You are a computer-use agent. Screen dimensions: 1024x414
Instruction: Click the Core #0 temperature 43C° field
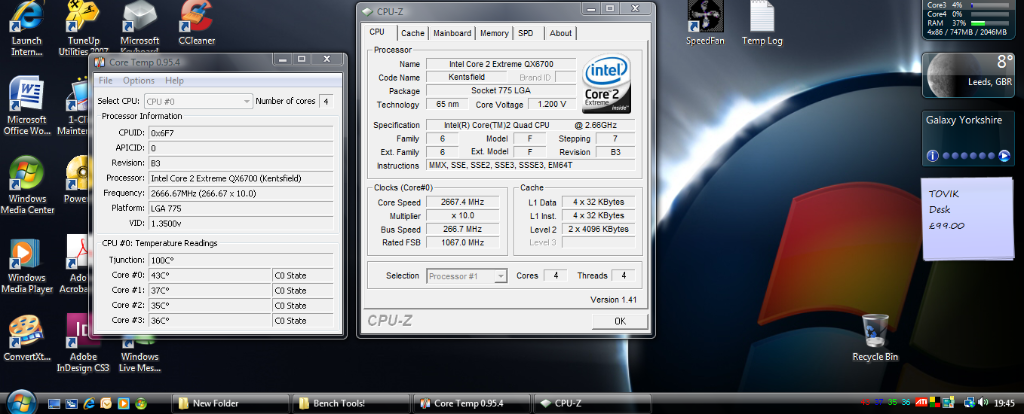pos(210,276)
